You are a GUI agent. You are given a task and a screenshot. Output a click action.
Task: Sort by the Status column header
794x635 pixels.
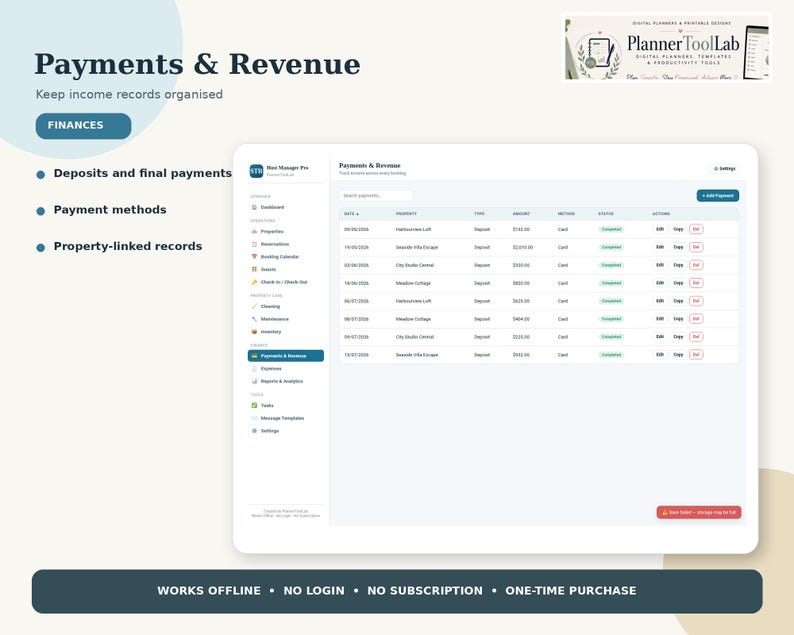[x=606, y=214]
